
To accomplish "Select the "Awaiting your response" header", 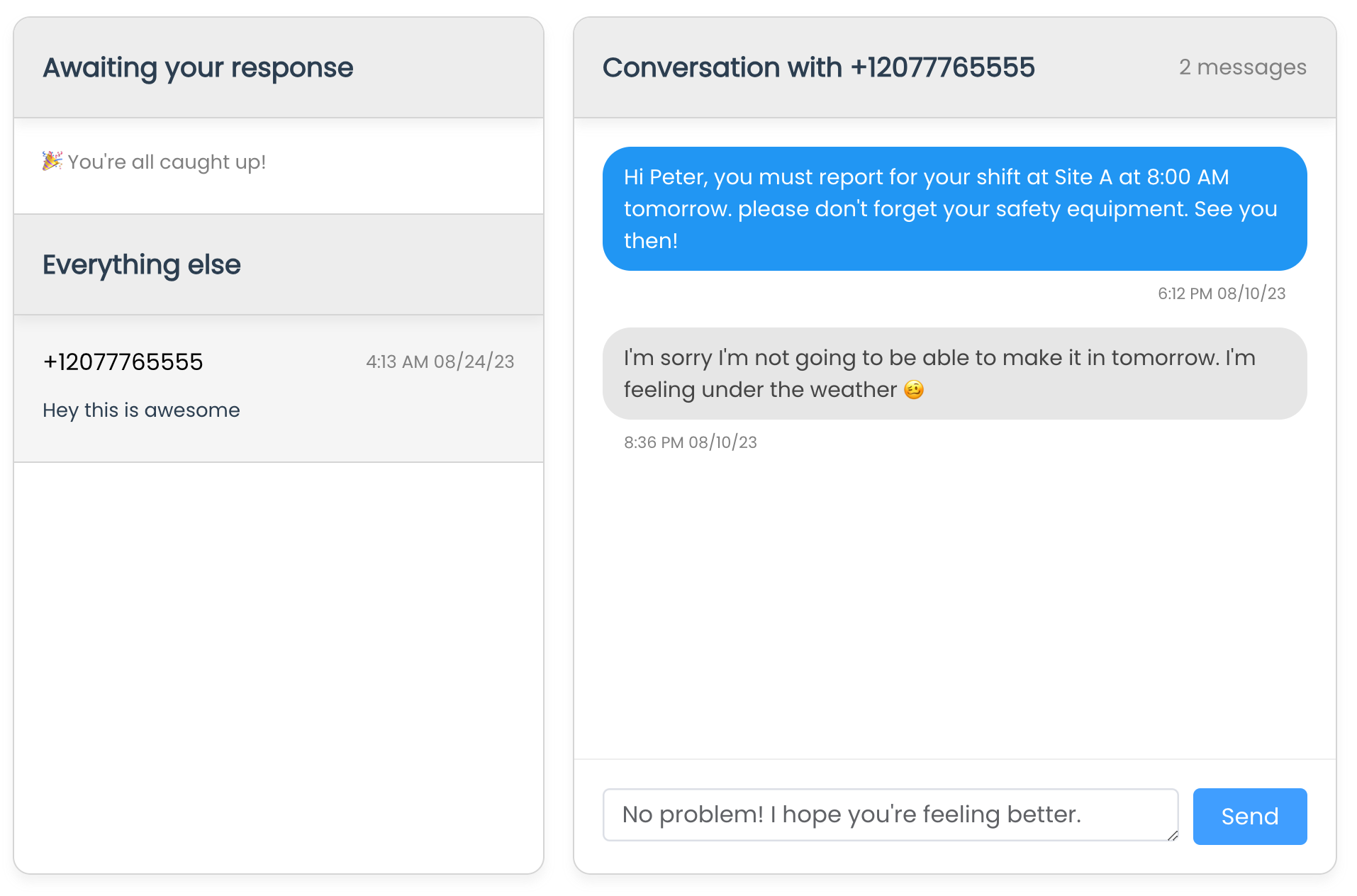I will [198, 67].
